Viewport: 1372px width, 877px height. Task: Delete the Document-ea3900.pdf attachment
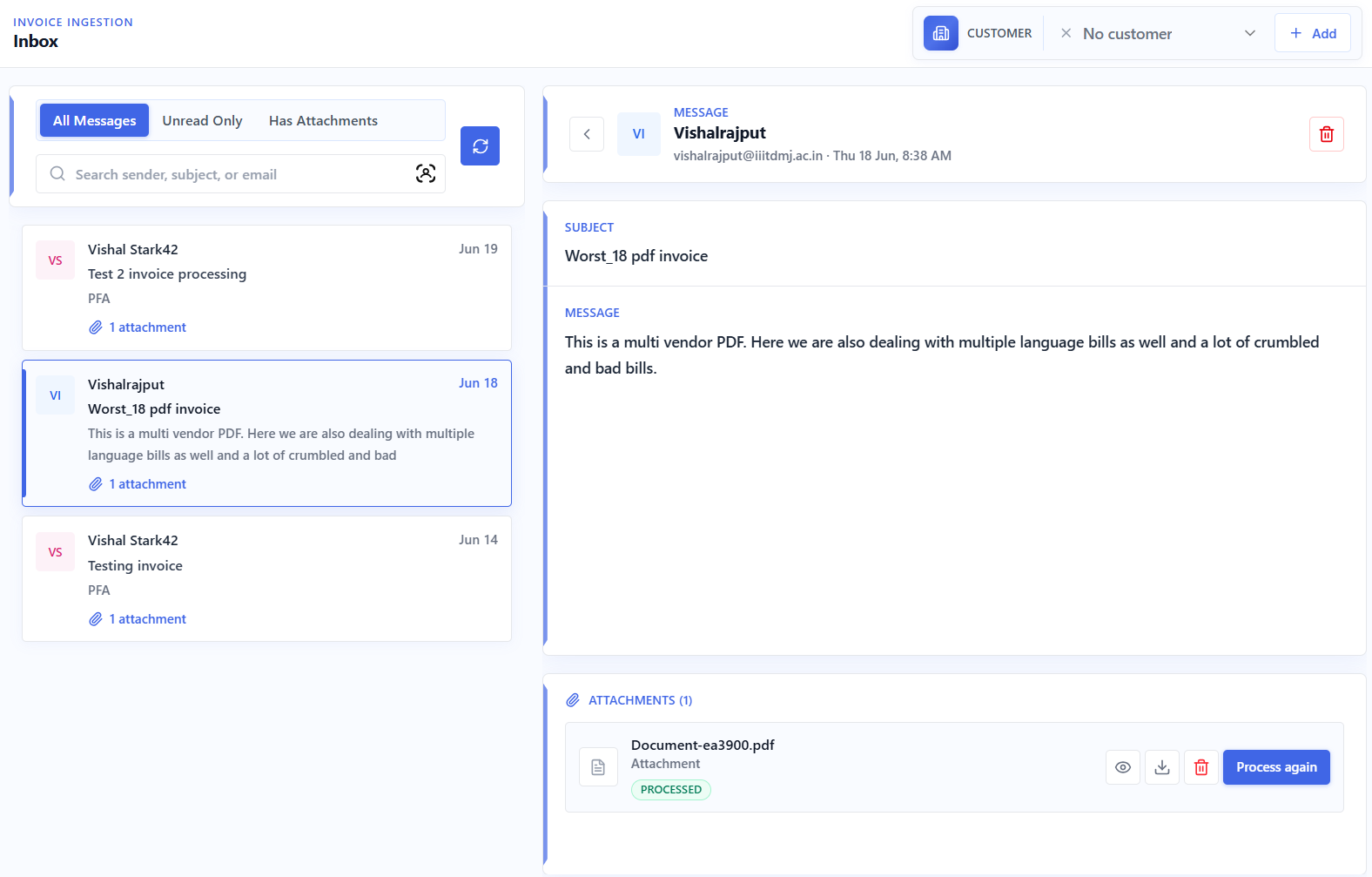tap(1201, 767)
